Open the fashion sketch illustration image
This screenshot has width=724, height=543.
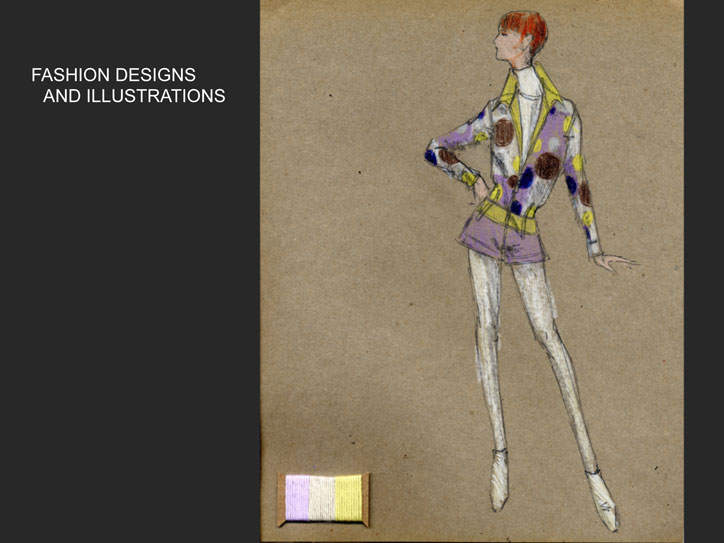[472, 272]
